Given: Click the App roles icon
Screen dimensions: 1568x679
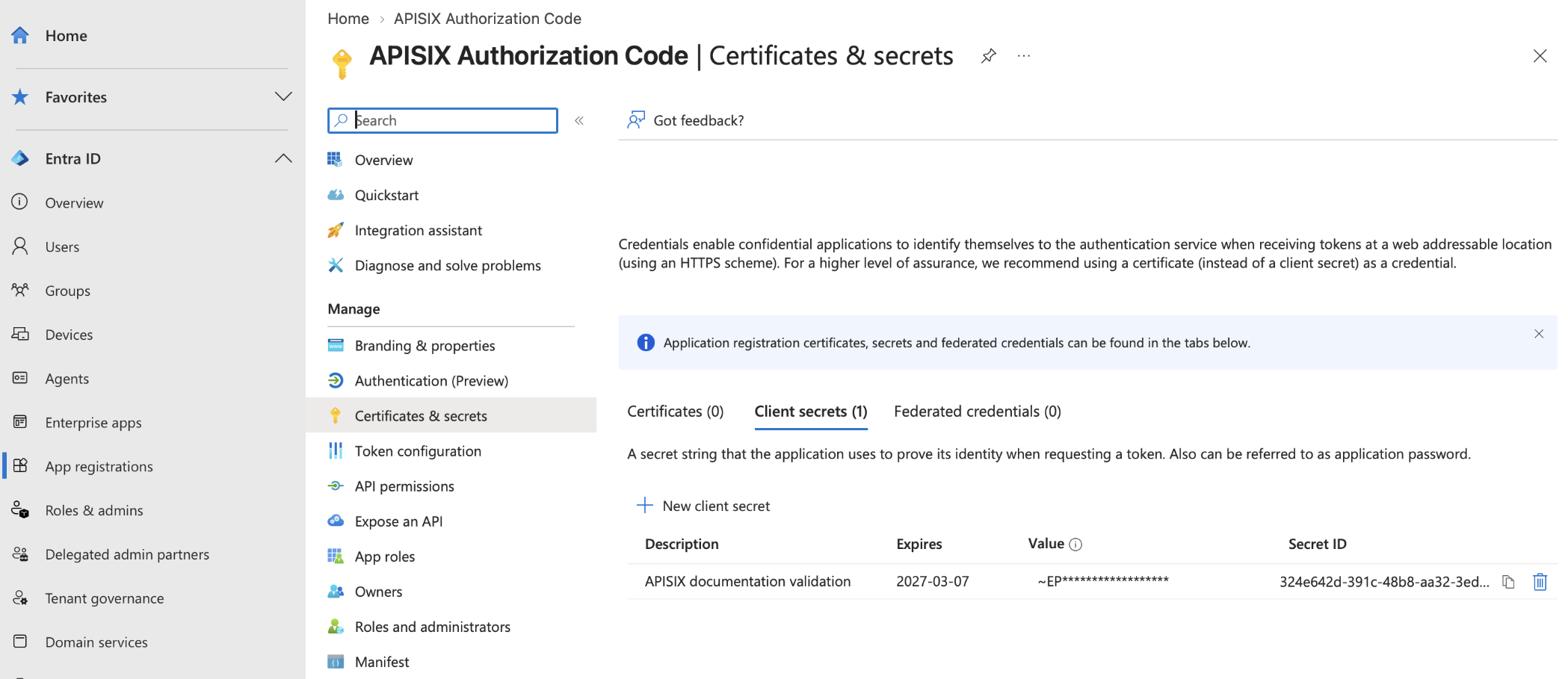Looking at the screenshot, I should tap(336, 556).
